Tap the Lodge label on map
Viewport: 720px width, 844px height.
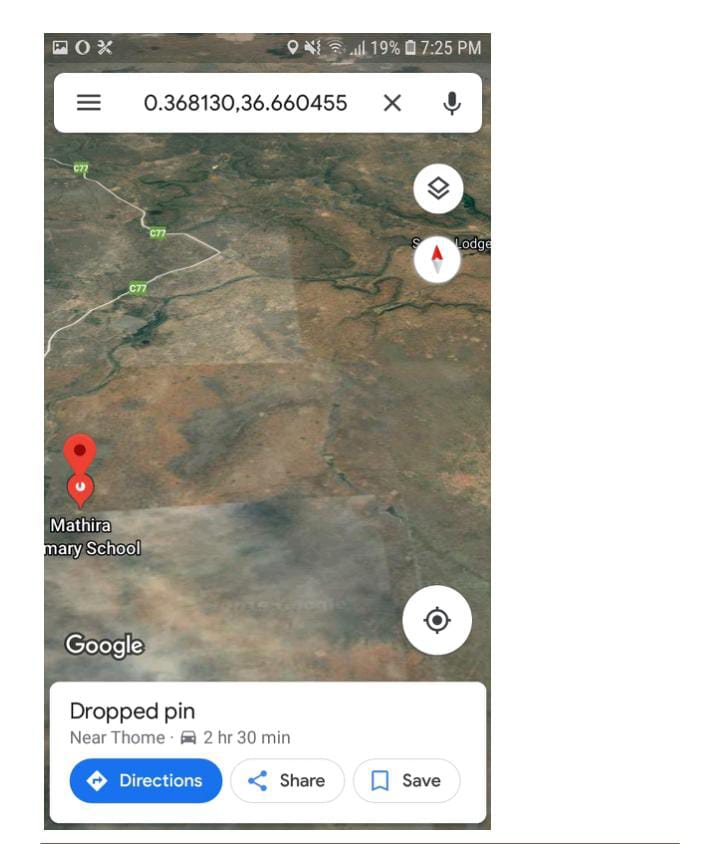(x=472, y=243)
